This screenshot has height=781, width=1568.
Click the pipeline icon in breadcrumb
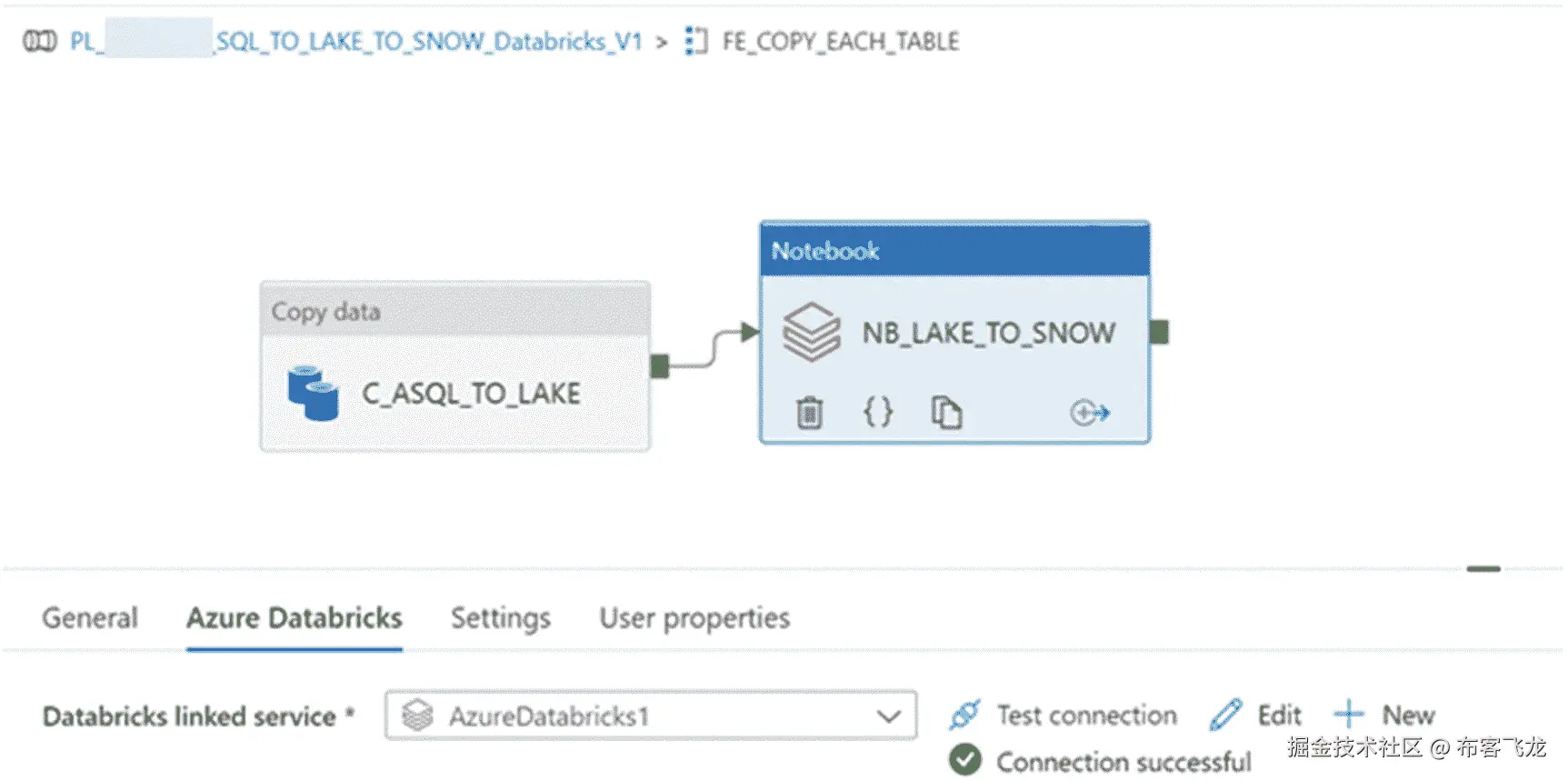pos(39,41)
